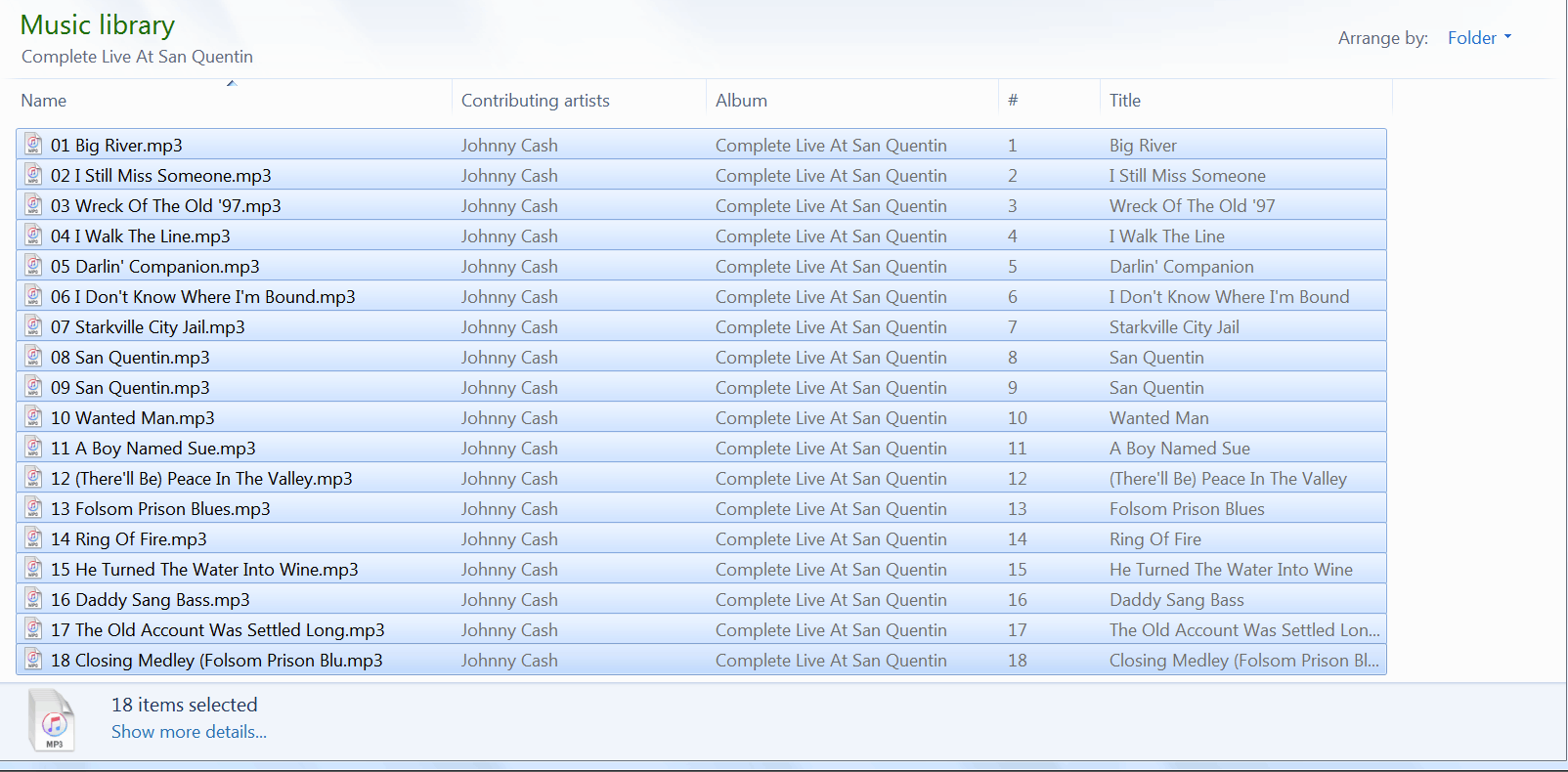The image size is (1568, 772).
Task: Select file name 07 Starkville City Jail.mp3
Action: tap(148, 327)
